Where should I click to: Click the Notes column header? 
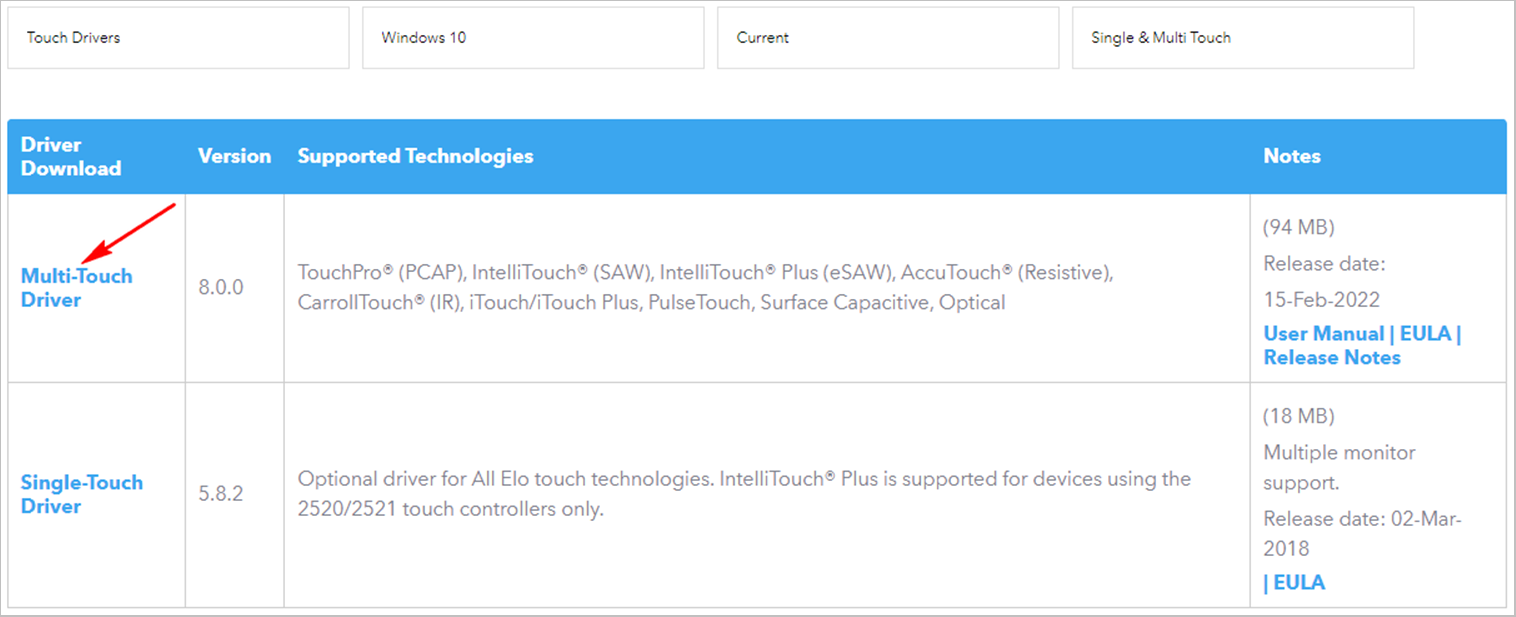[1292, 156]
